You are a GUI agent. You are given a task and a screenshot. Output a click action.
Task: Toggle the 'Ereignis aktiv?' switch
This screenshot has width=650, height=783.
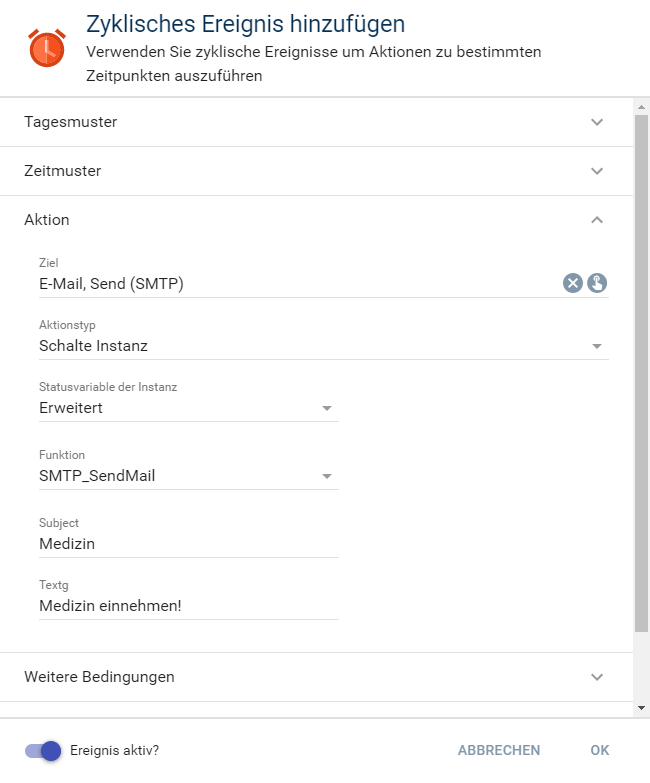pos(44,750)
